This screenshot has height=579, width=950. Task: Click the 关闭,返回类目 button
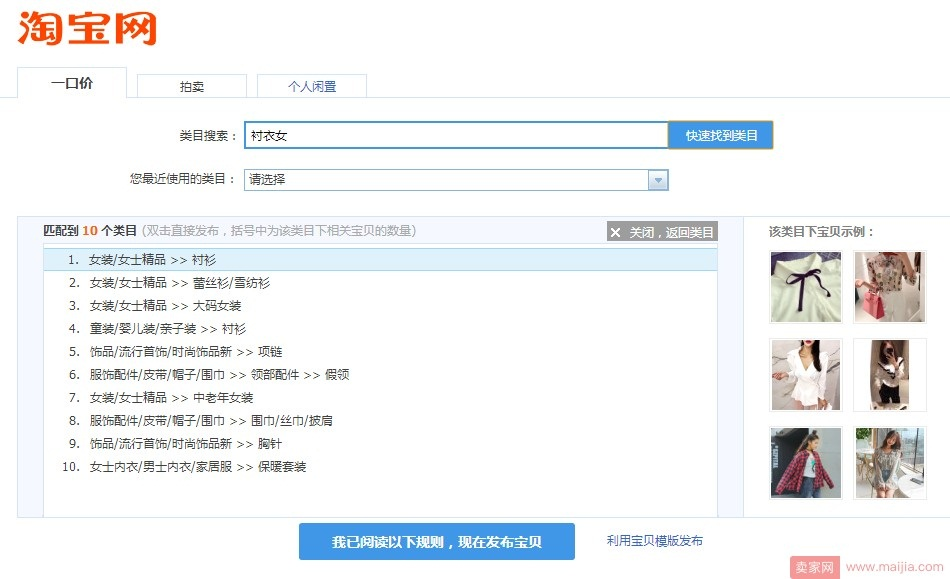click(662, 232)
